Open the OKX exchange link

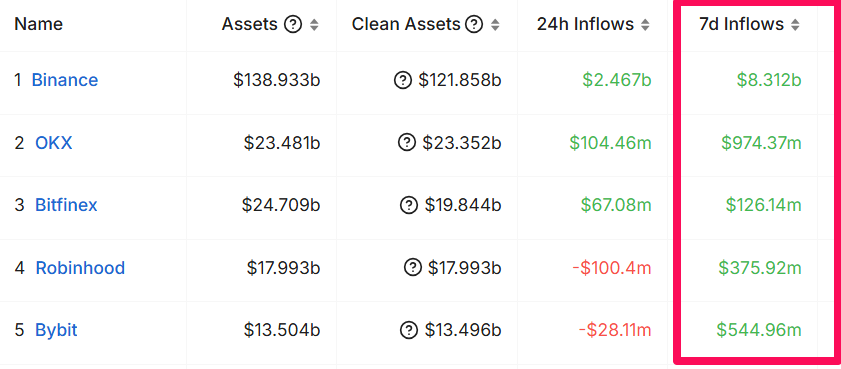click(54, 143)
